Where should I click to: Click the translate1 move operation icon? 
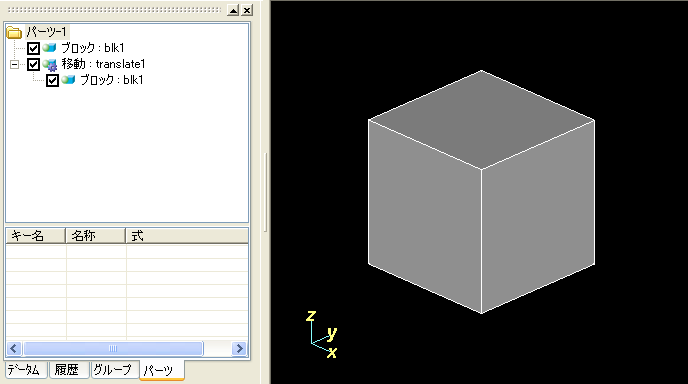click(x=50, y=65)
